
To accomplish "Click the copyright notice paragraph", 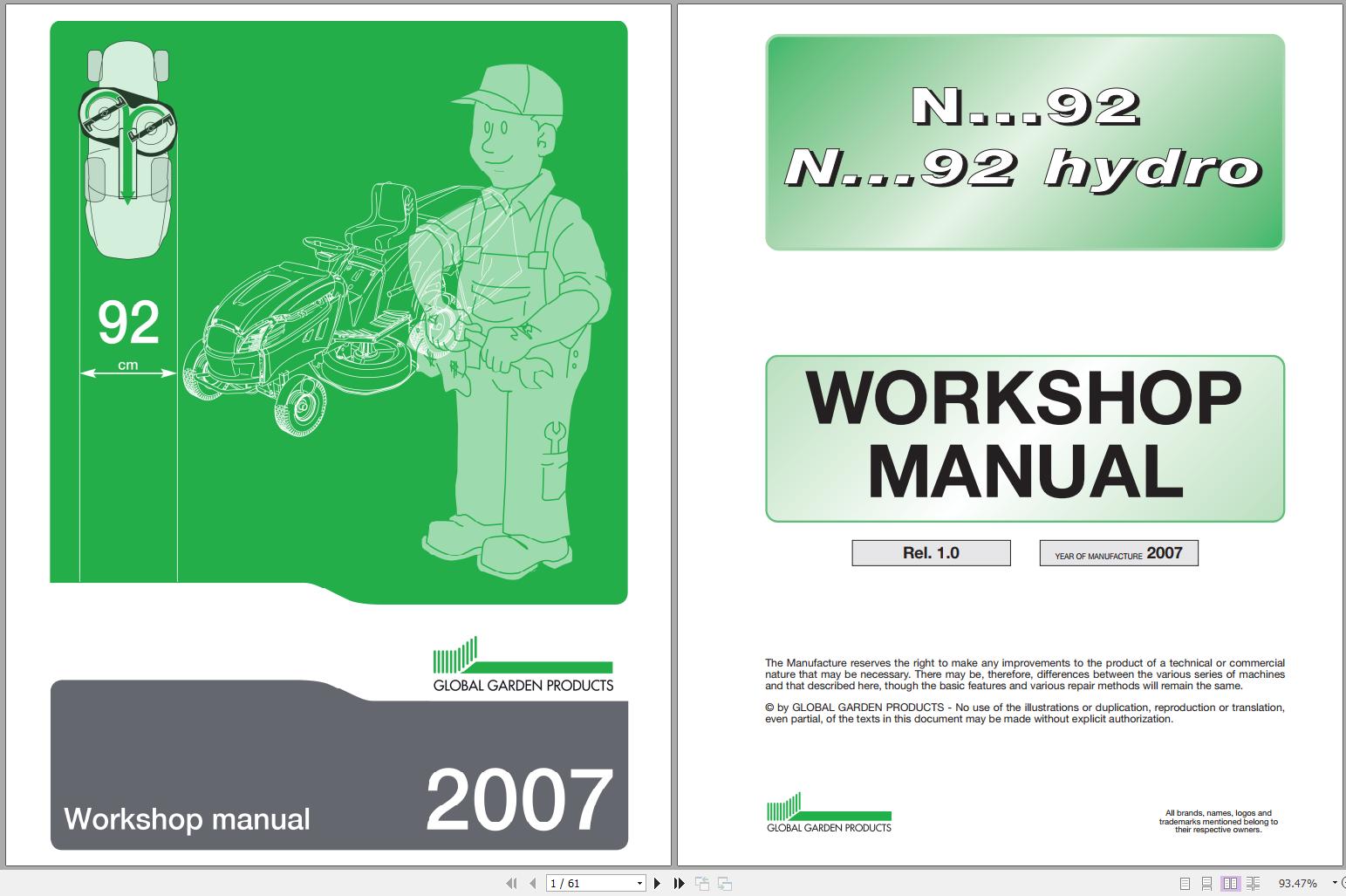I will (x=1024, y=713).
